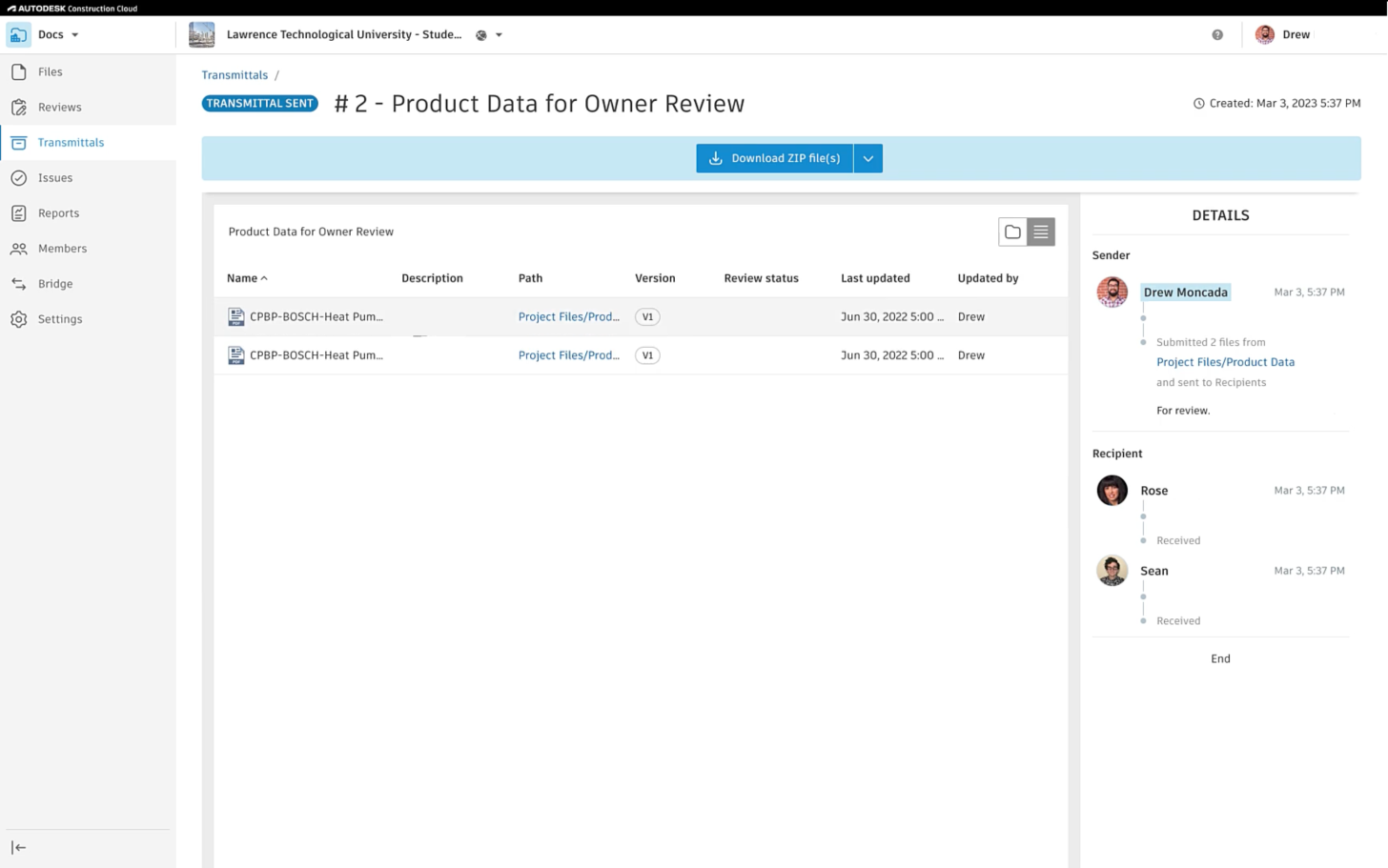This screenshot has width=1388, height=868.
Task: Click the Lawrence Technological University project thumbnail
Action: coord(202,35)
